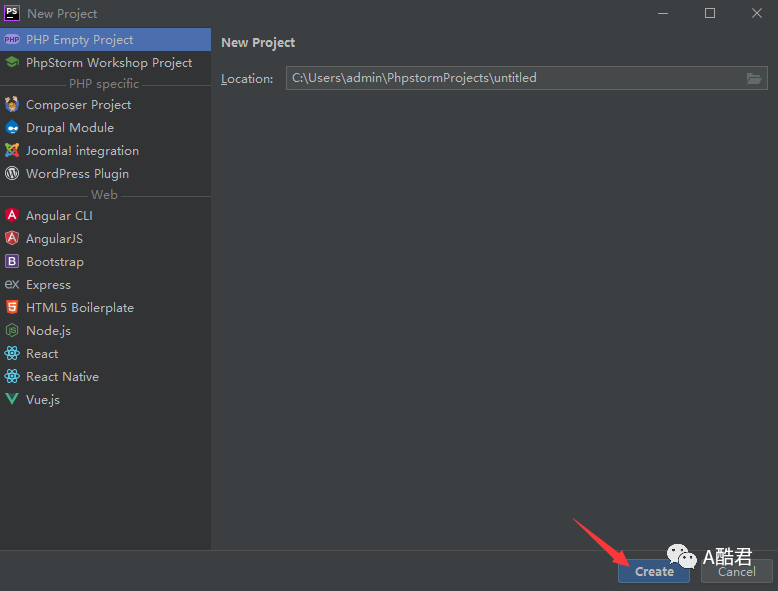Select Bootstrap label

(55, 262)
